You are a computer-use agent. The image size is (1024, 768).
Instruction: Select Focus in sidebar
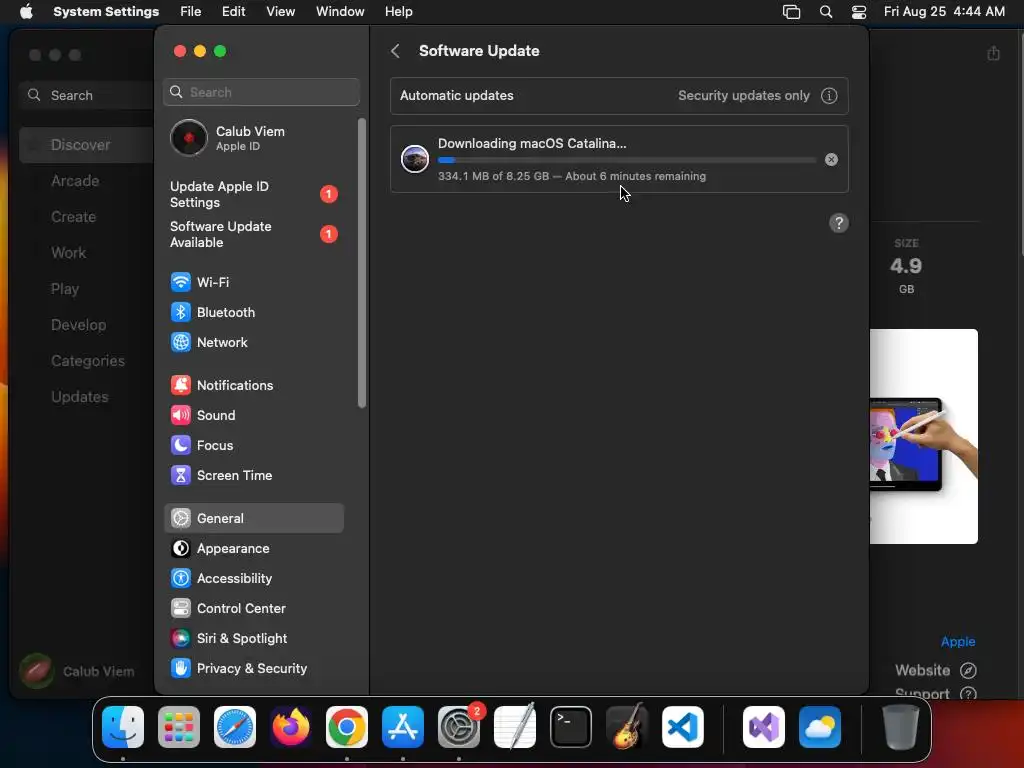click(253, 445)
